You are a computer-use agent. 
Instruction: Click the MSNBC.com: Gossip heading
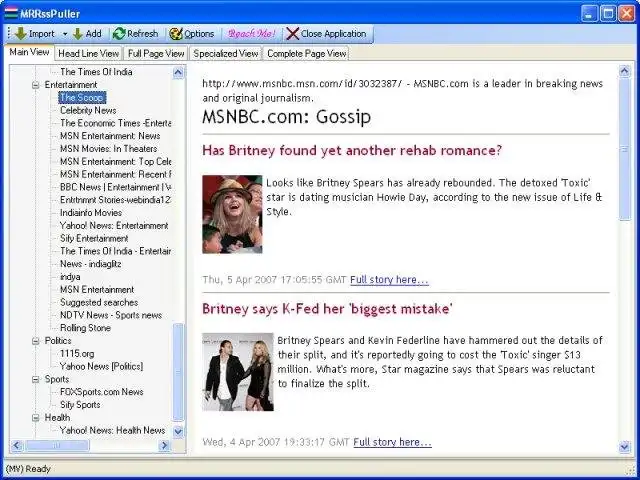pyautogui.click(x=287, y=117)
